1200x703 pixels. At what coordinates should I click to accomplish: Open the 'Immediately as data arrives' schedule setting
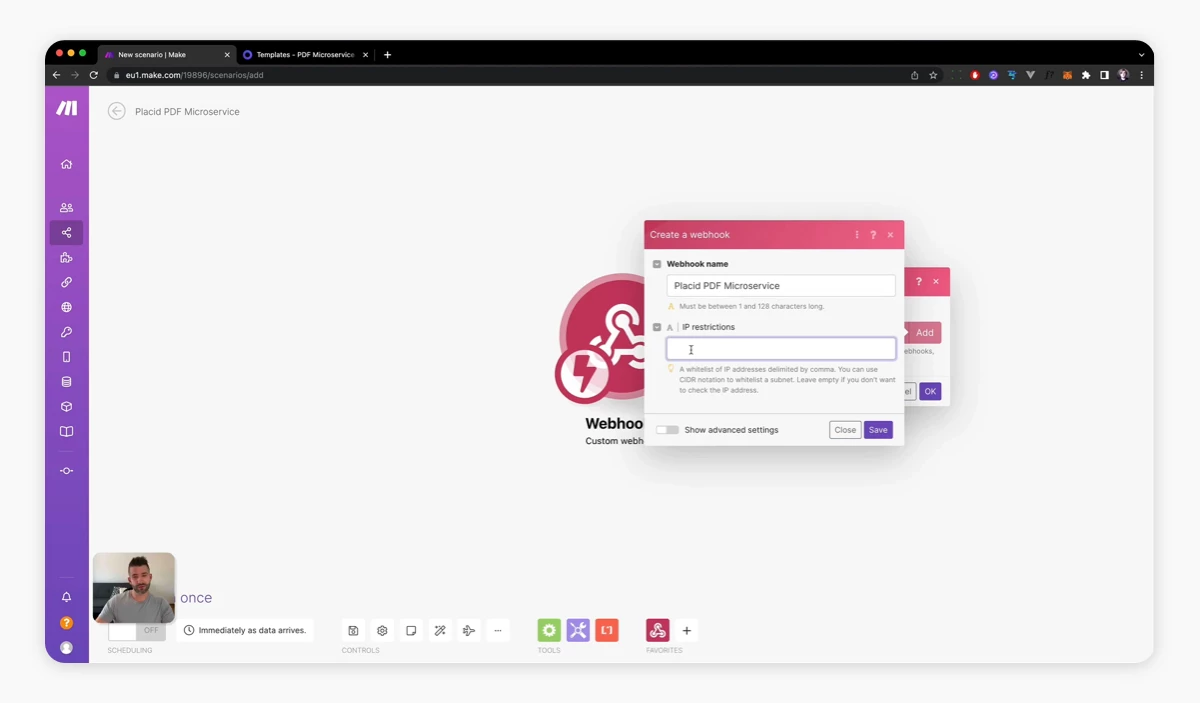245,631
